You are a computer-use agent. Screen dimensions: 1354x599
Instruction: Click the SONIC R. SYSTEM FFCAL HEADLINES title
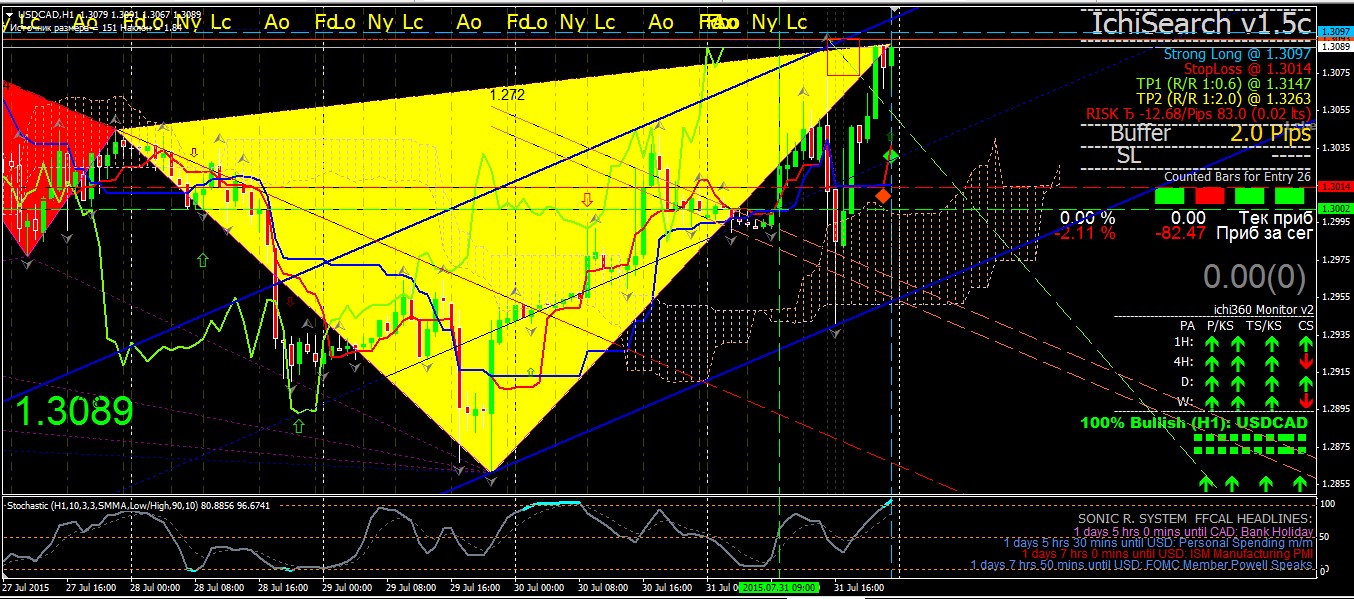[1194, 520]
